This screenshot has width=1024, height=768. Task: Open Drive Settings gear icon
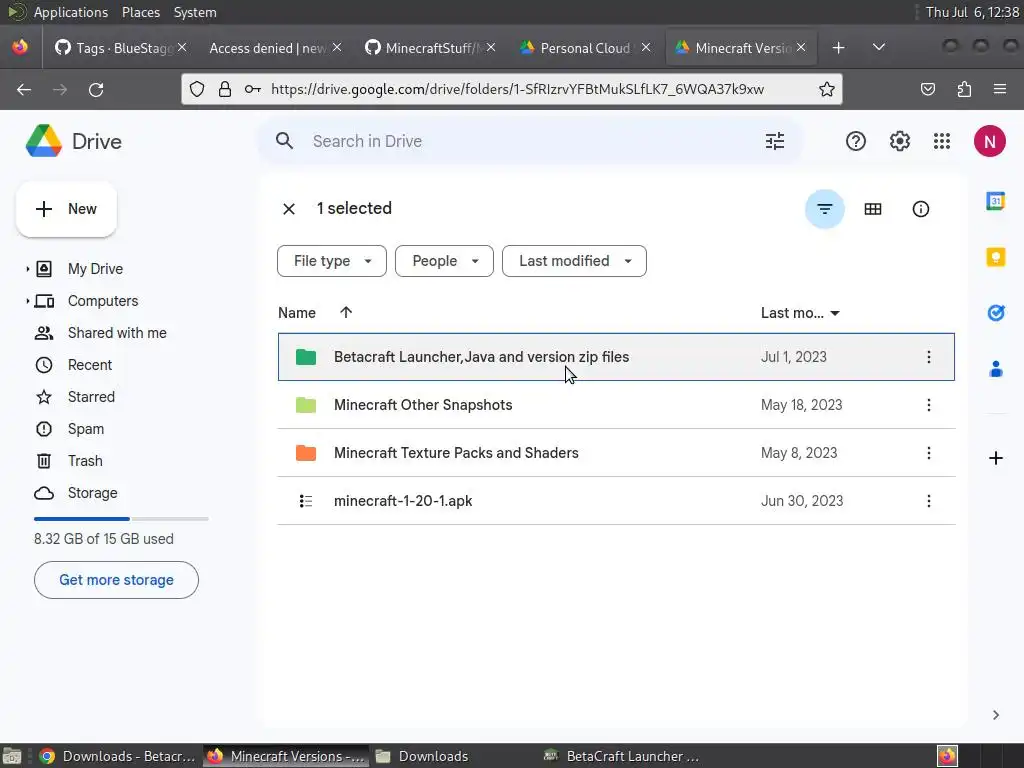(x=899, y=141)
